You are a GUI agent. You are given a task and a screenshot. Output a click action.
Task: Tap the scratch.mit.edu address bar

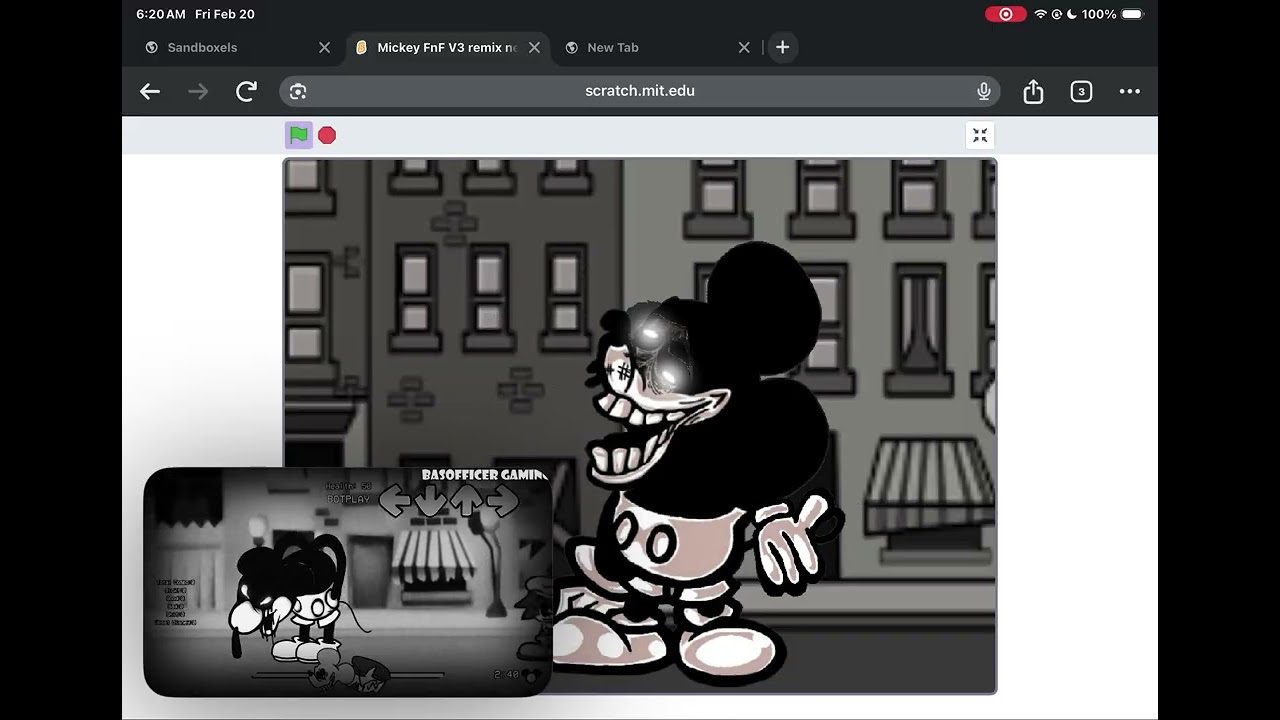[640, 91]
